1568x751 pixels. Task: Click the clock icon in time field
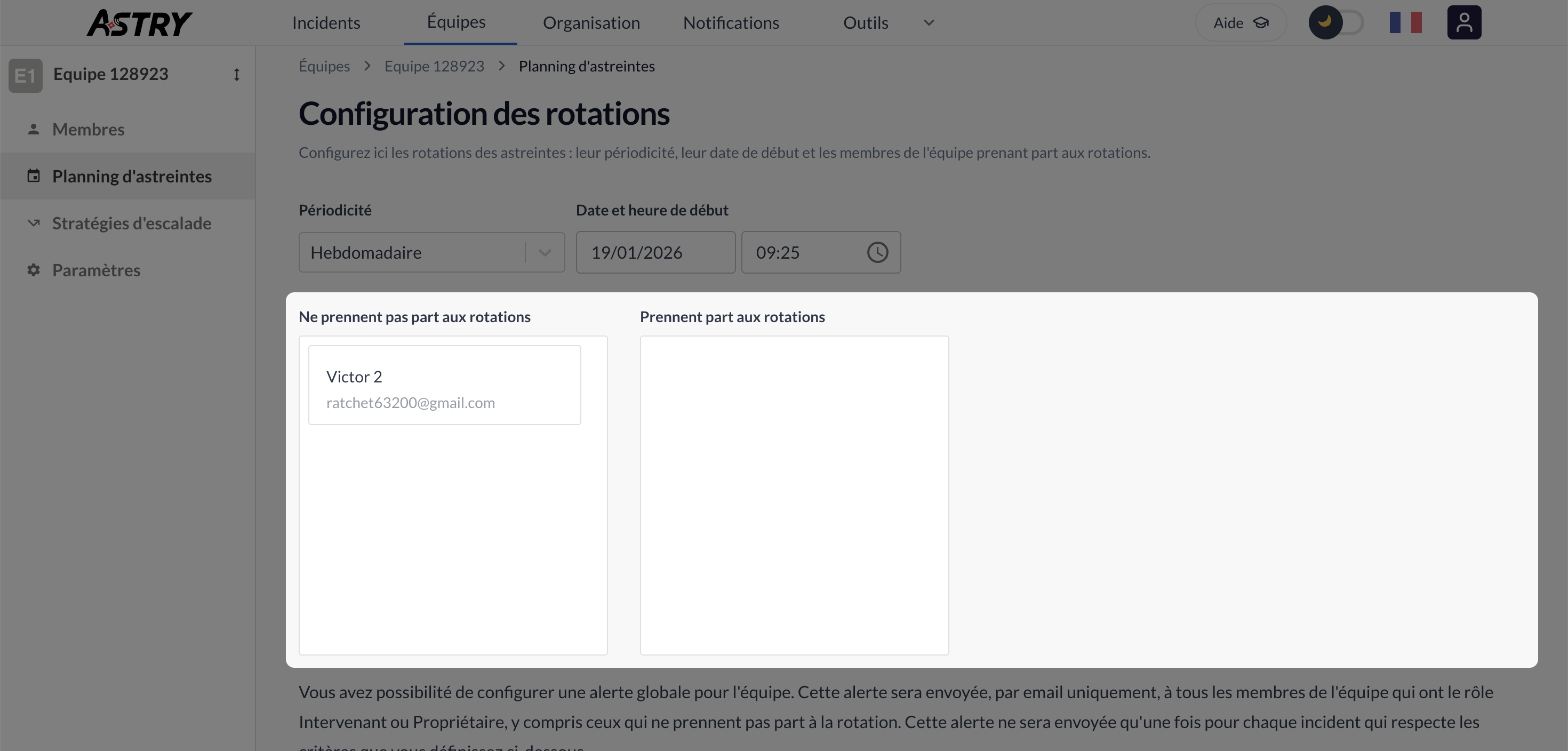click(877, 253)
